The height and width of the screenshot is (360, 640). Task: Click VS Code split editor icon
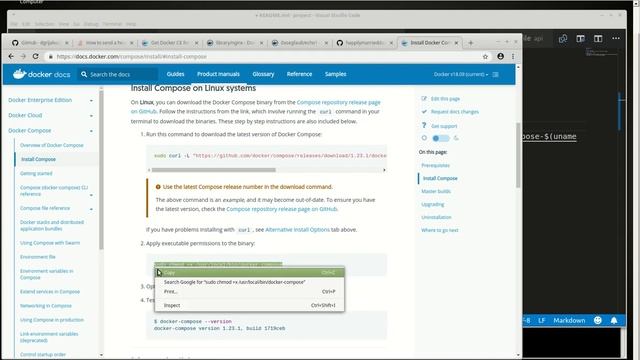point(598,38)
